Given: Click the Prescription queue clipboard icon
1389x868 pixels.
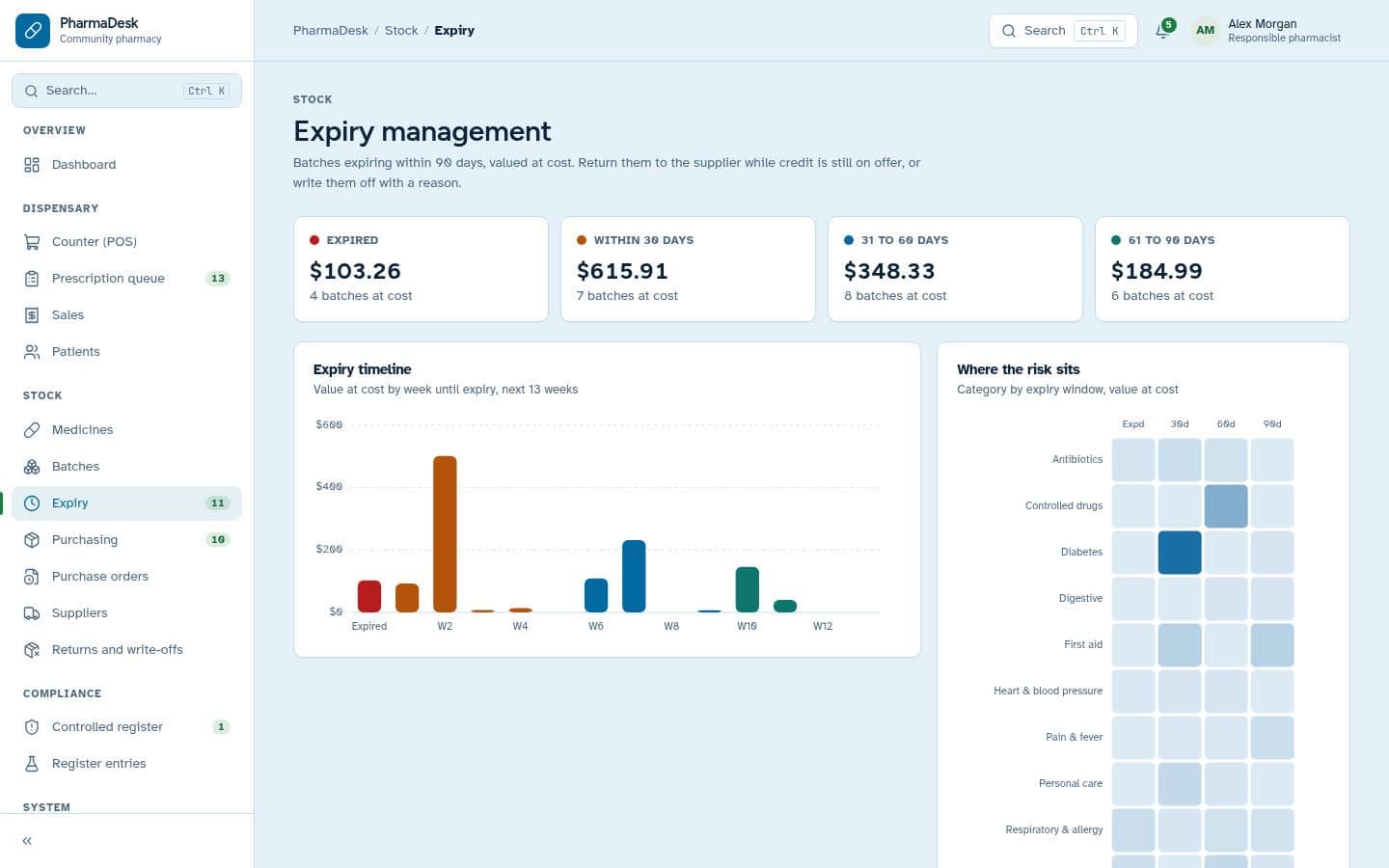Looking at the screenshot, I should point(32,279).
